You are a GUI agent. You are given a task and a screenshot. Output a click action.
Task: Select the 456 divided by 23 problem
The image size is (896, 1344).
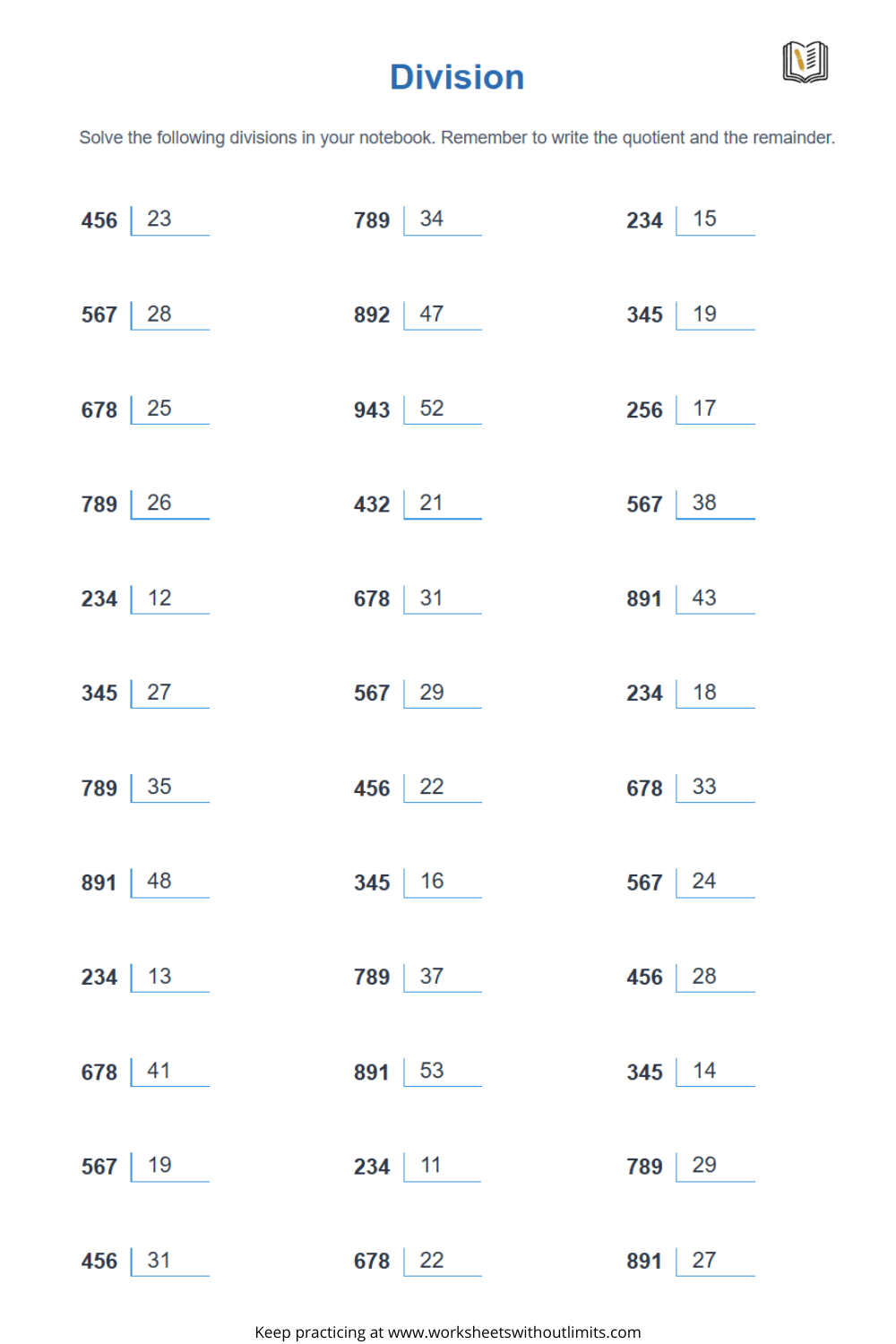click(145, 220)
